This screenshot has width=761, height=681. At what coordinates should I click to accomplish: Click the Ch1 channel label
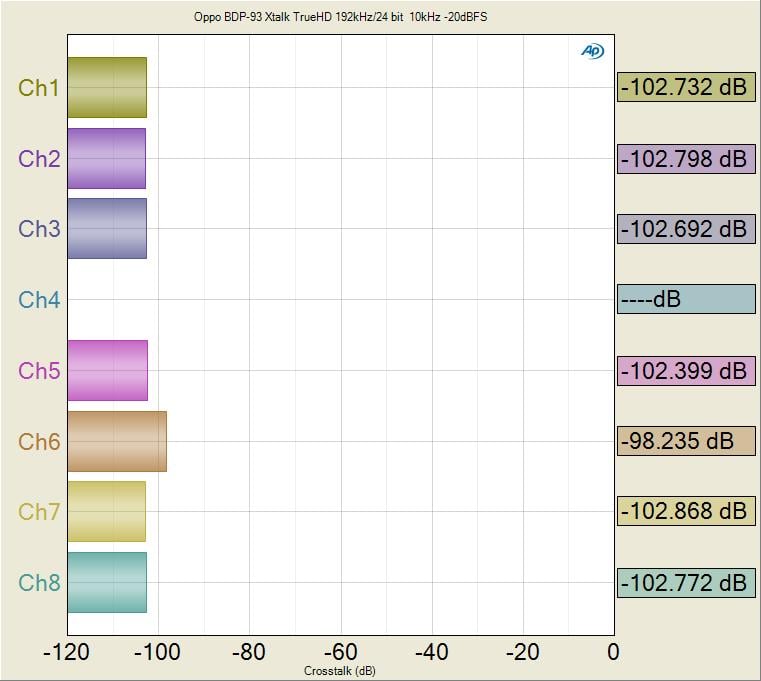click(39, 88)
